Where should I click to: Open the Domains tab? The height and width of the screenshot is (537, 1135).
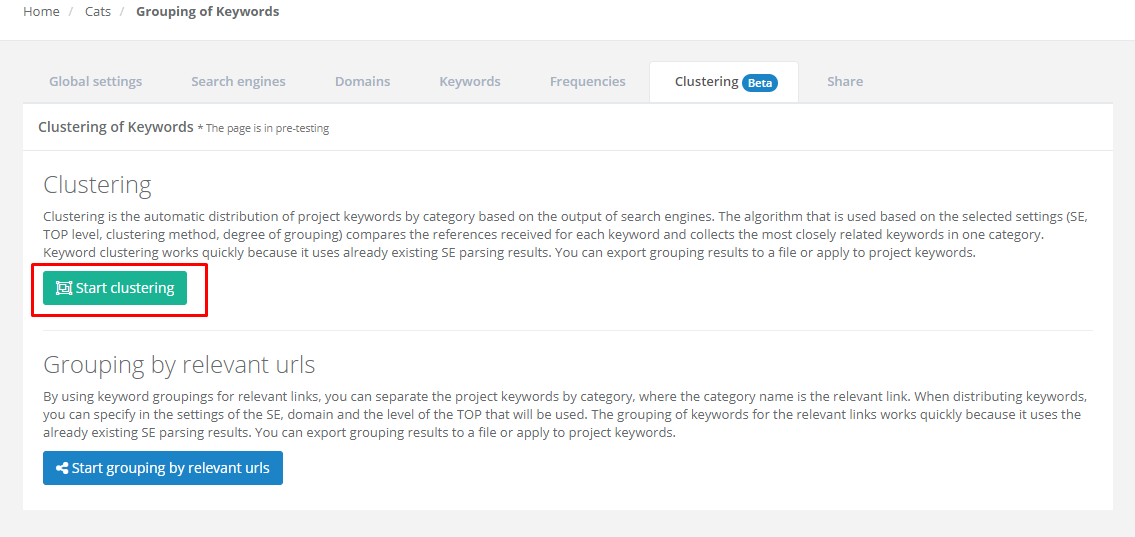click(x=363, y=82)
